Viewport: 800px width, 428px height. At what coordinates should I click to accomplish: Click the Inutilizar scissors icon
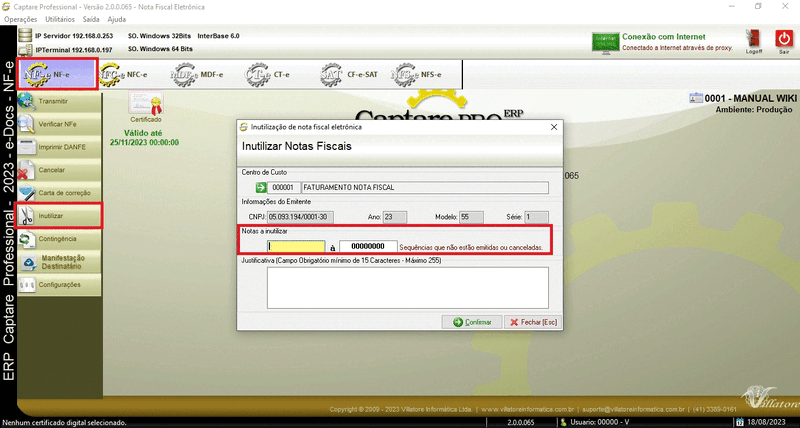[x=26, y=216]
